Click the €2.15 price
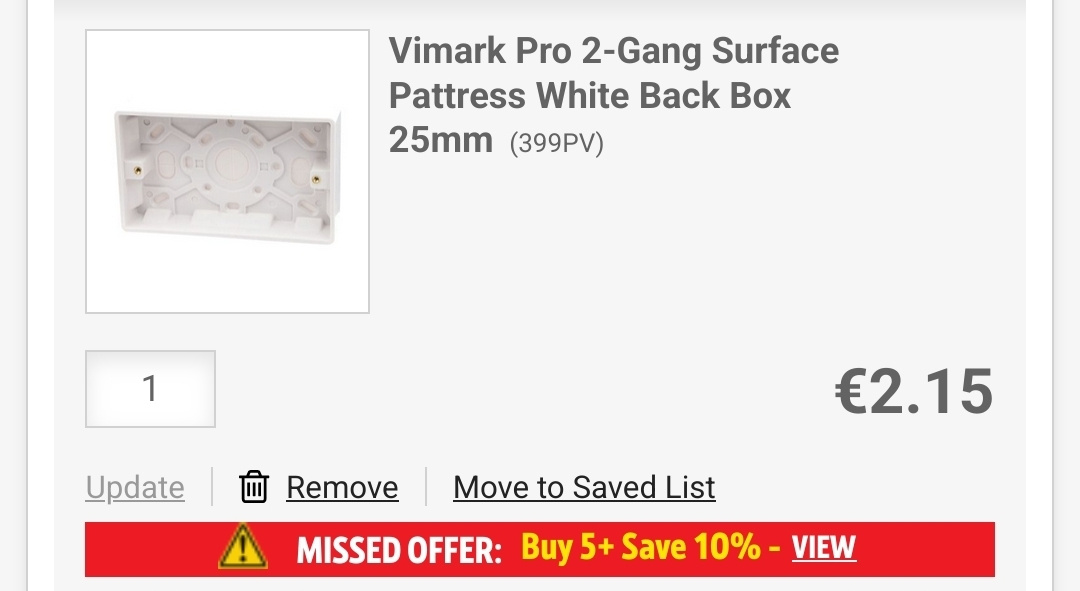Screen dimensions: 1080x591 tap(914, 391)
